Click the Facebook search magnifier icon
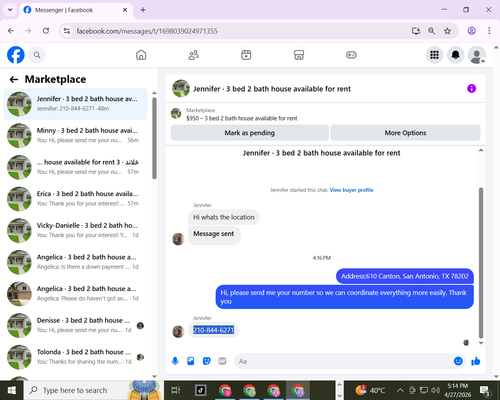This screenshot has width=500, height=400. point(37,55)
